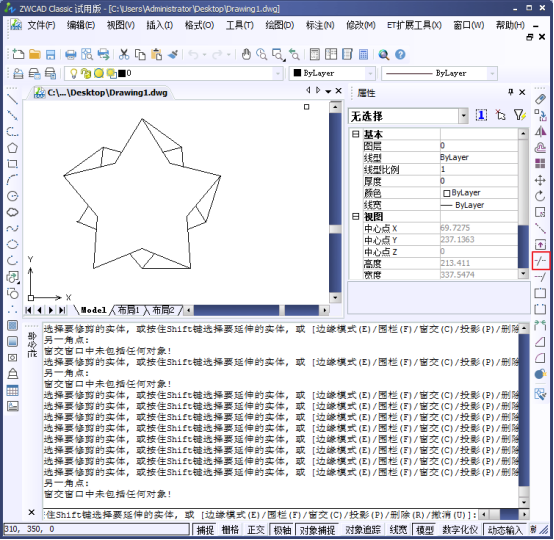Image resolution: width=554 pixels, height=540 pixels.
Task: Click the black layer color swatch
Action: point(122,73)
